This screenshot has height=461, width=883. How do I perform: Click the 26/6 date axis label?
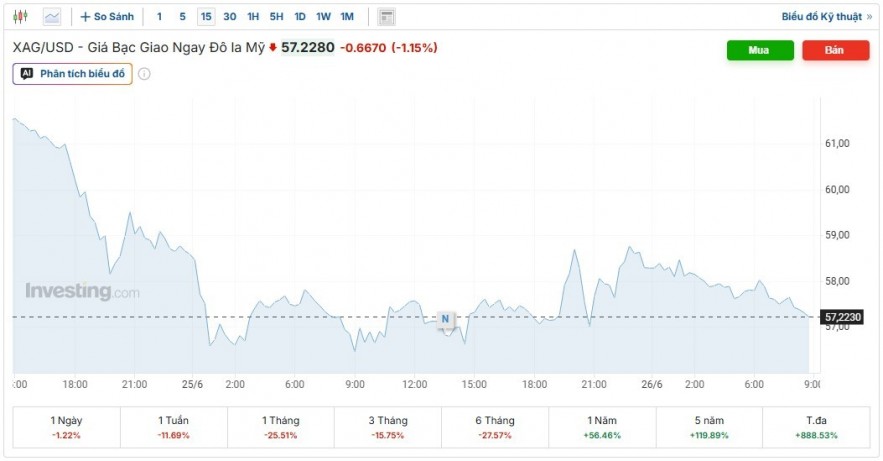652,384
